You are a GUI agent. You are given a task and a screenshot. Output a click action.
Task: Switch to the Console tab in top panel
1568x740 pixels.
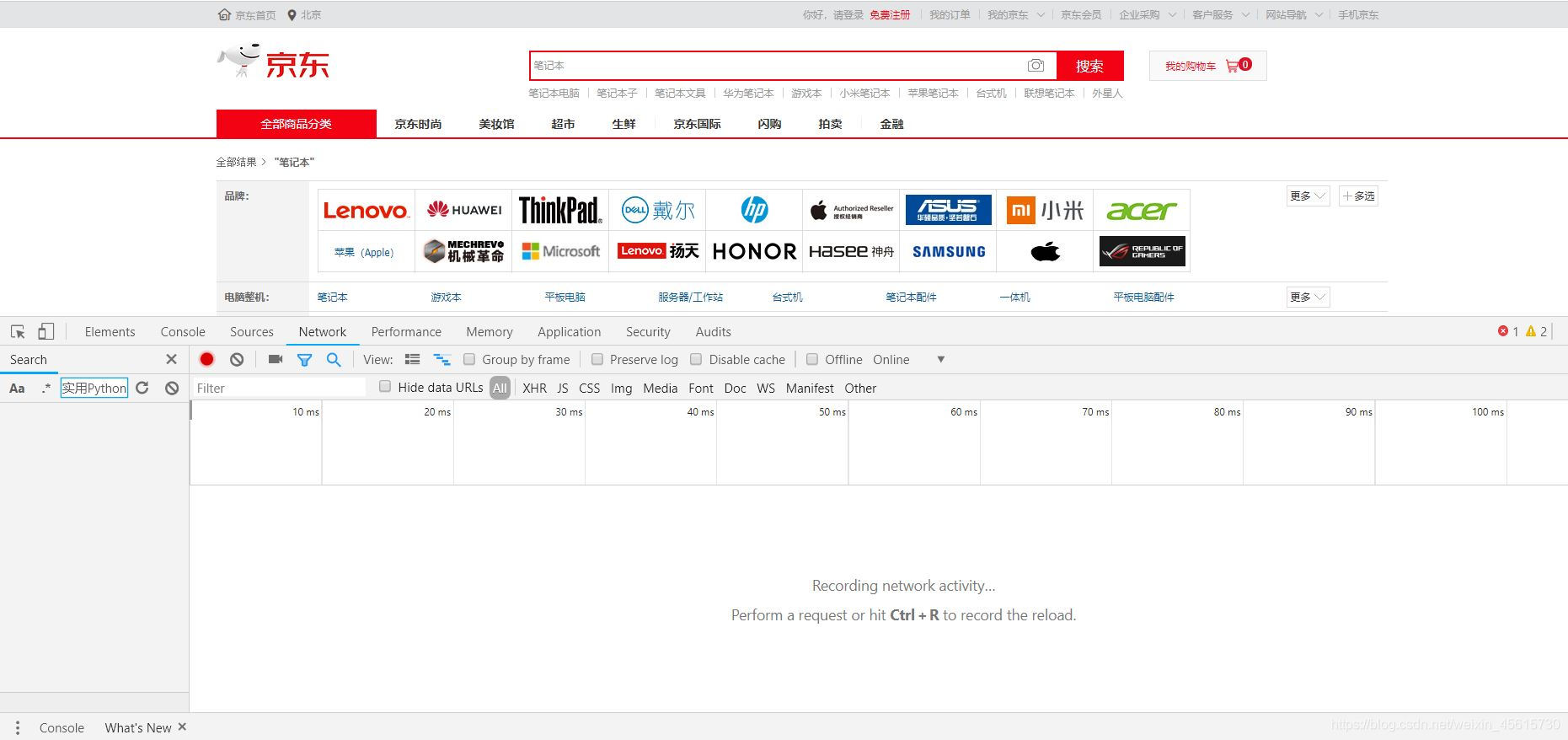[183, 332]
